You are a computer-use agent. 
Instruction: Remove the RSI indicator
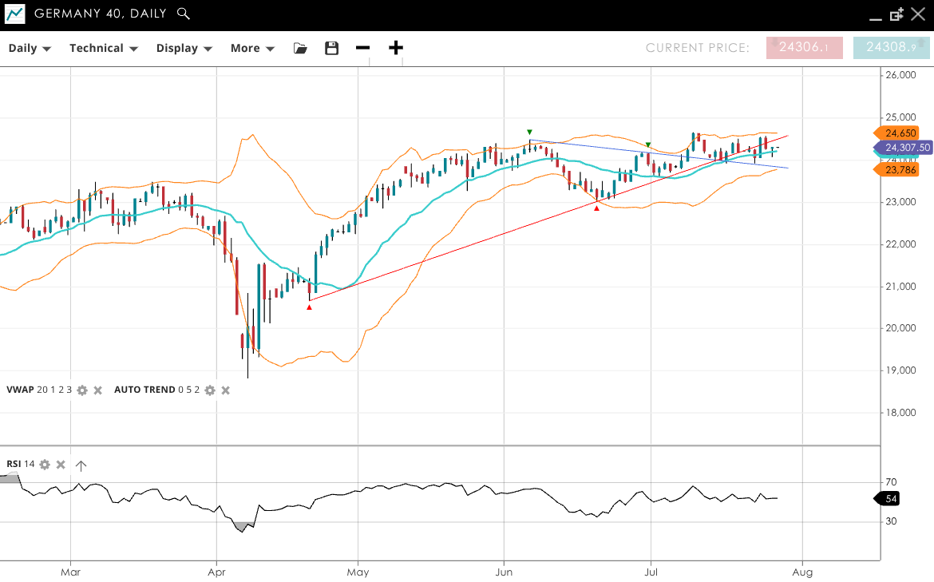(x=61, y=464)
